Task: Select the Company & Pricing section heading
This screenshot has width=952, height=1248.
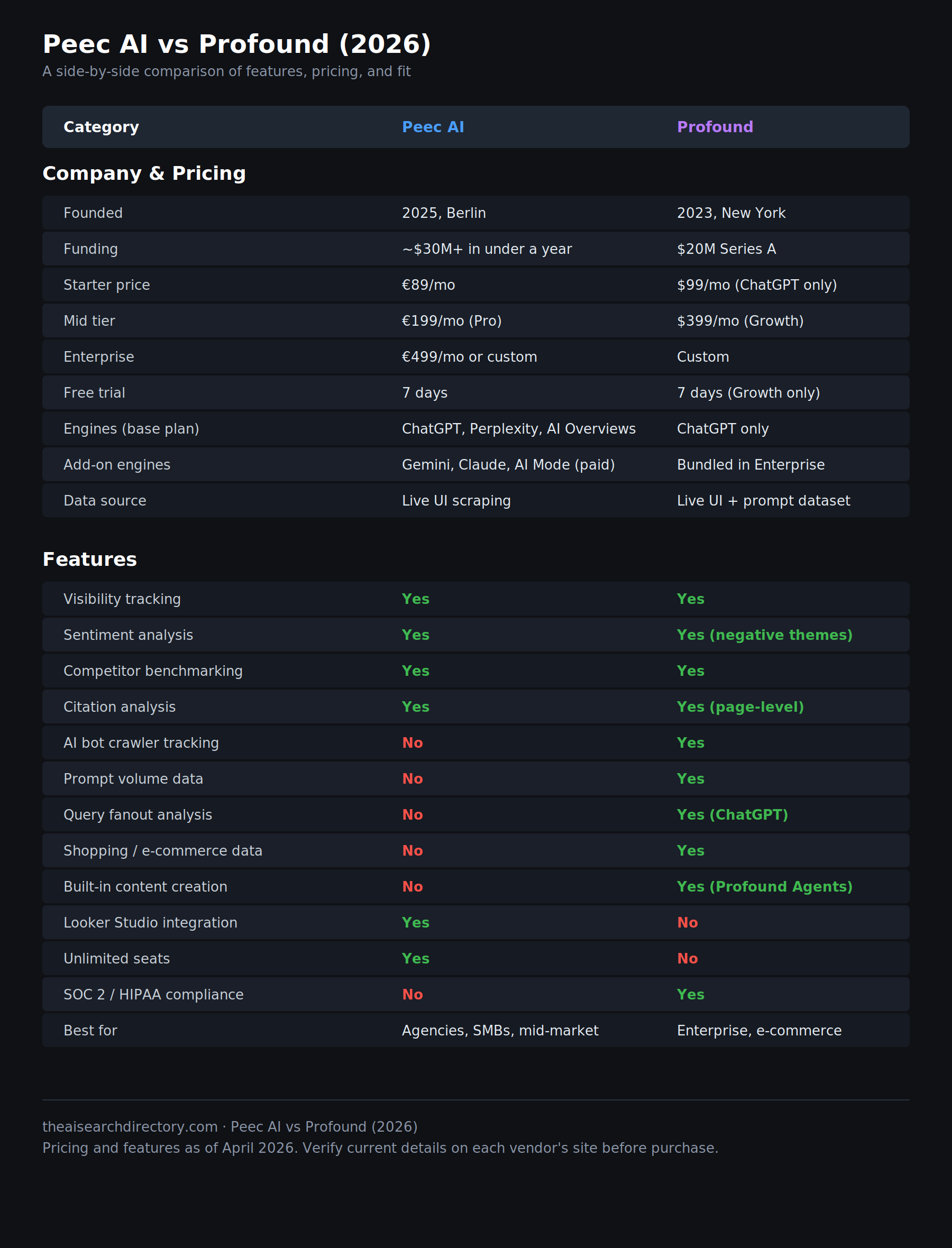Action: pos(144,173)
